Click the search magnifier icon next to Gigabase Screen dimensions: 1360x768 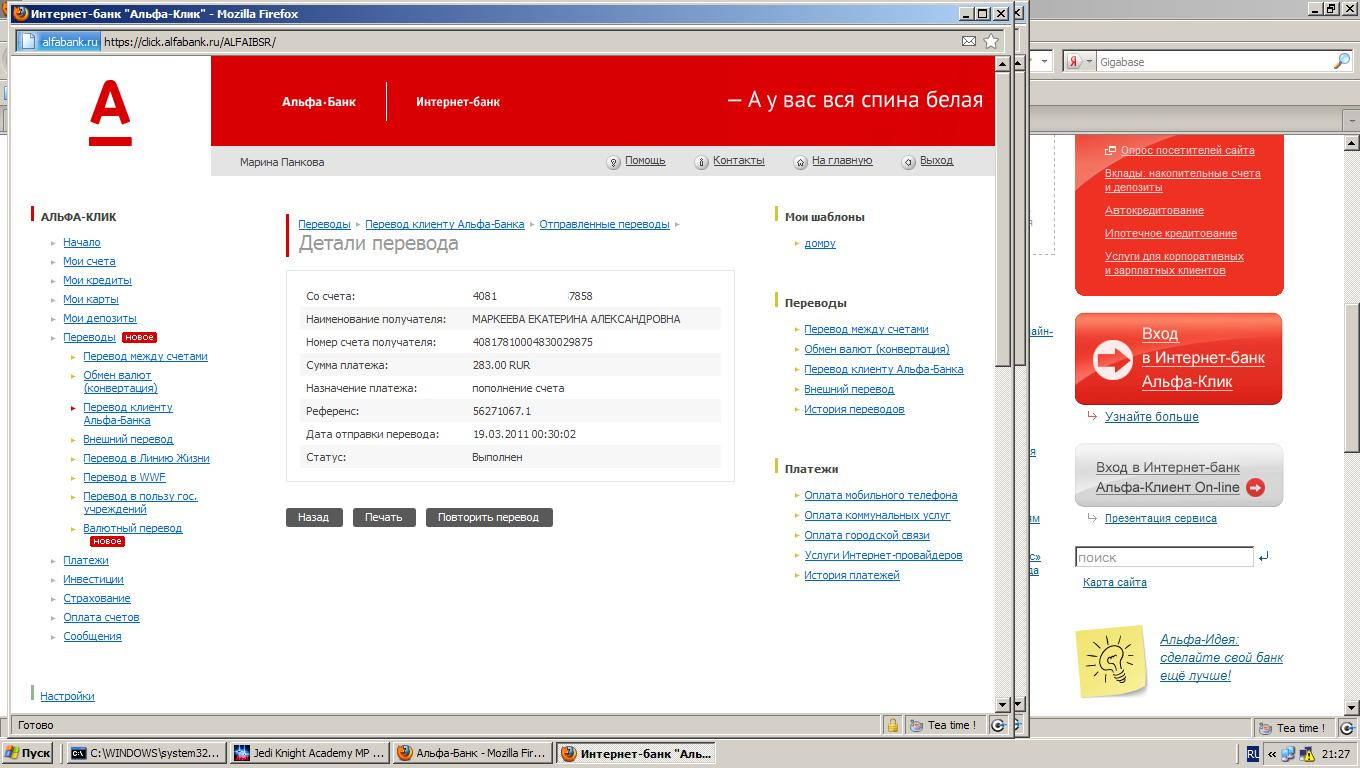click(x=1341, y=62)
